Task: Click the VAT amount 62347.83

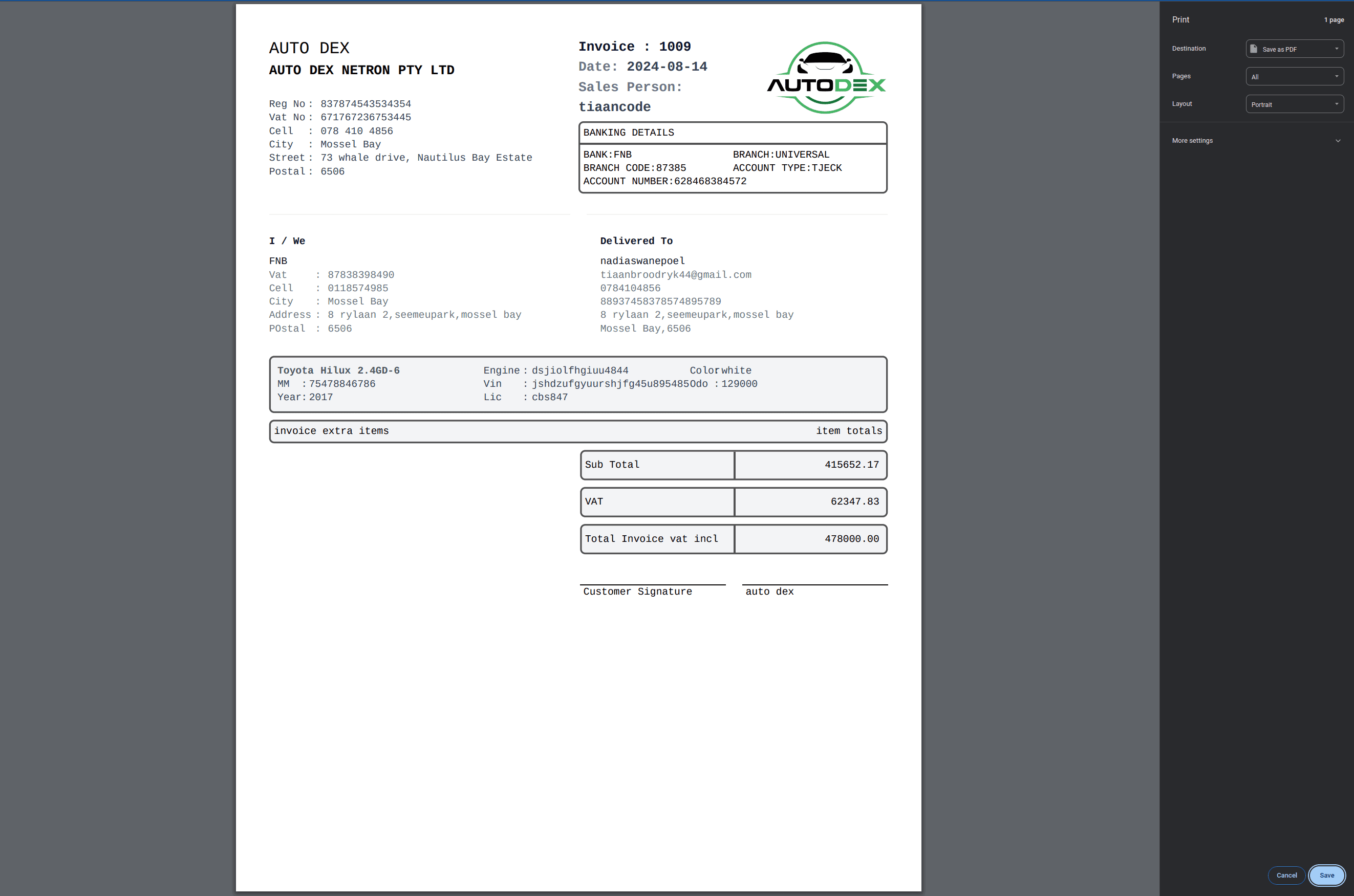Action: coord(854,501)
